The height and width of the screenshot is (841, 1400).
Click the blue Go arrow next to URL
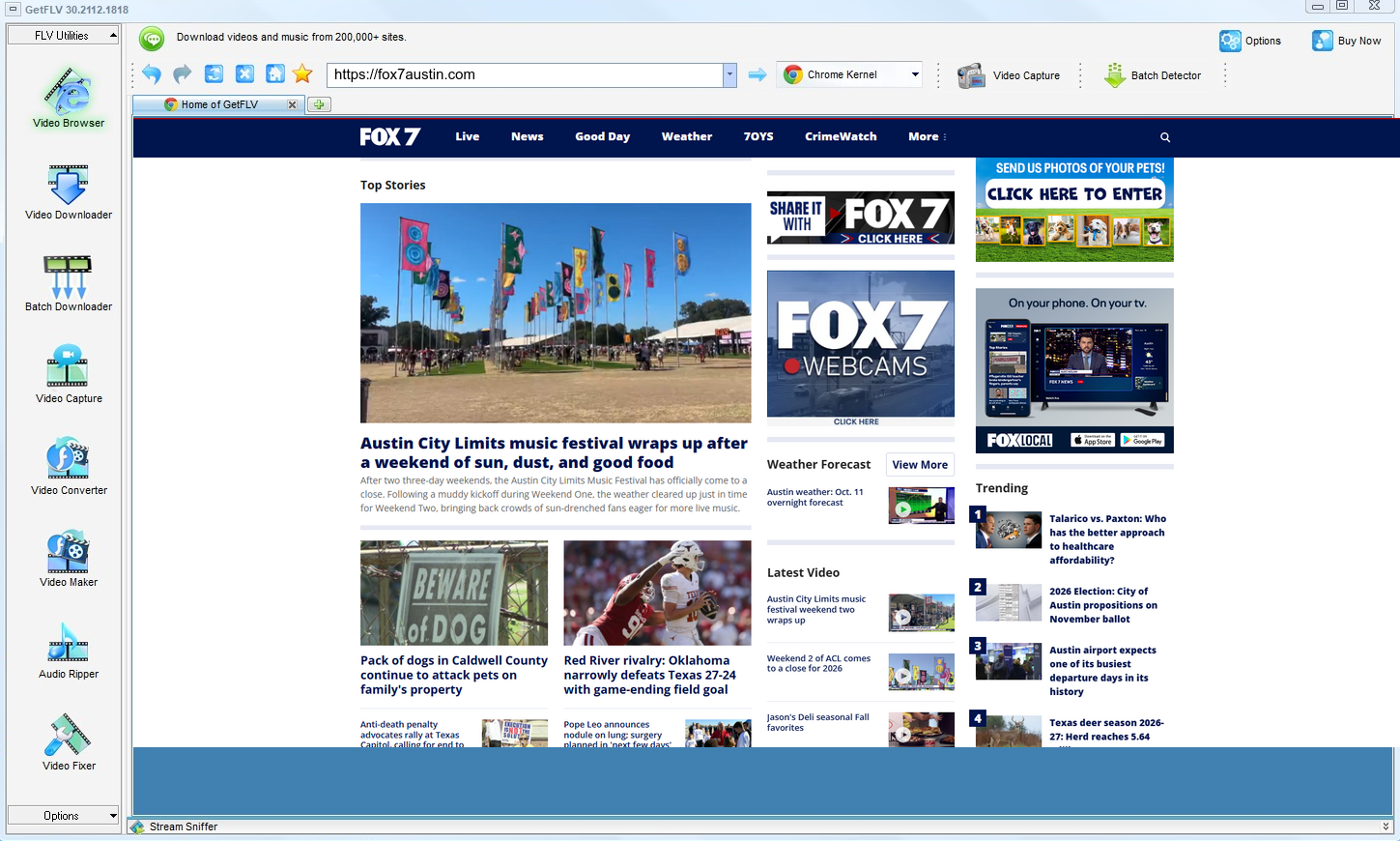(x=757, y=74)
